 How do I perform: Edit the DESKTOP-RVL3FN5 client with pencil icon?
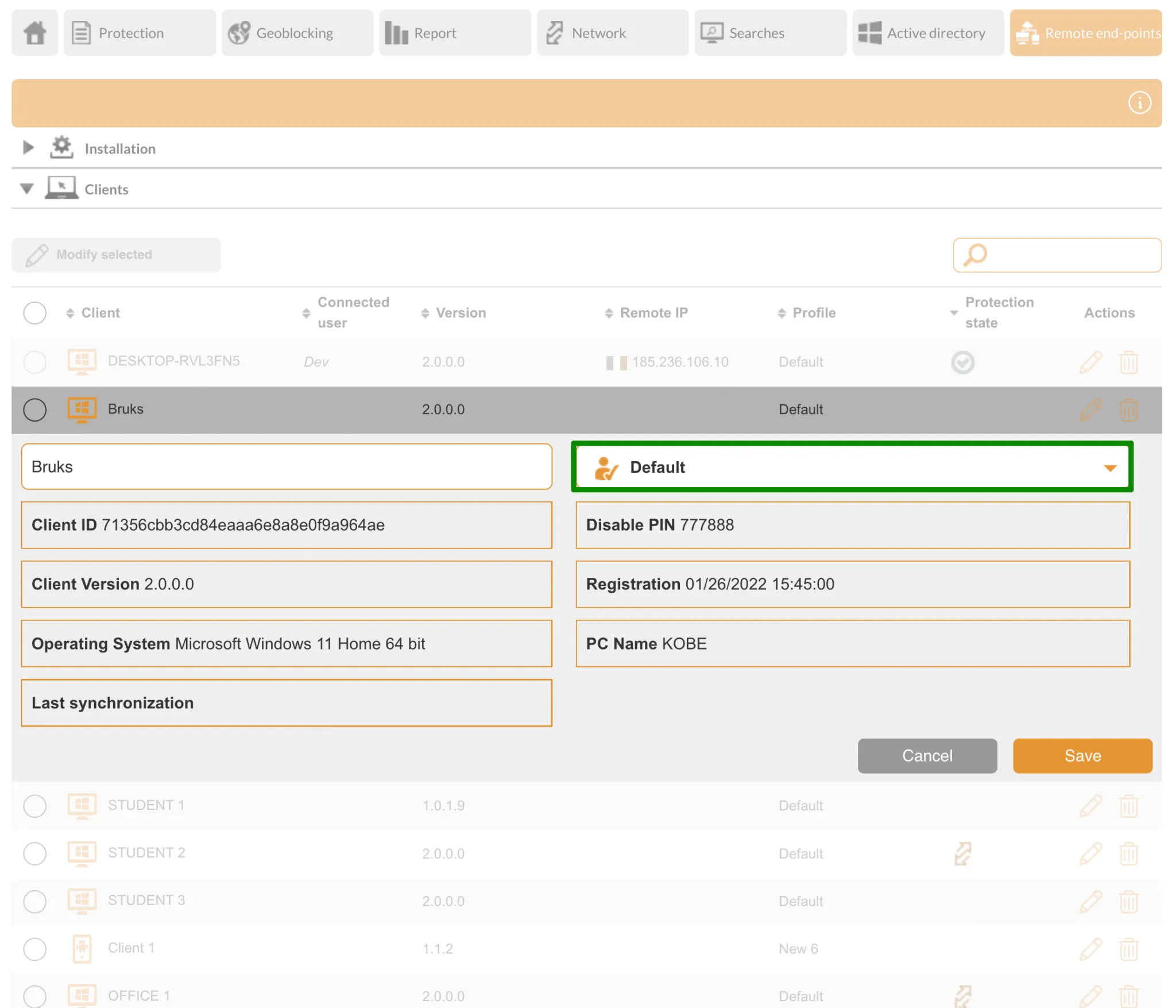point(1090,362)
